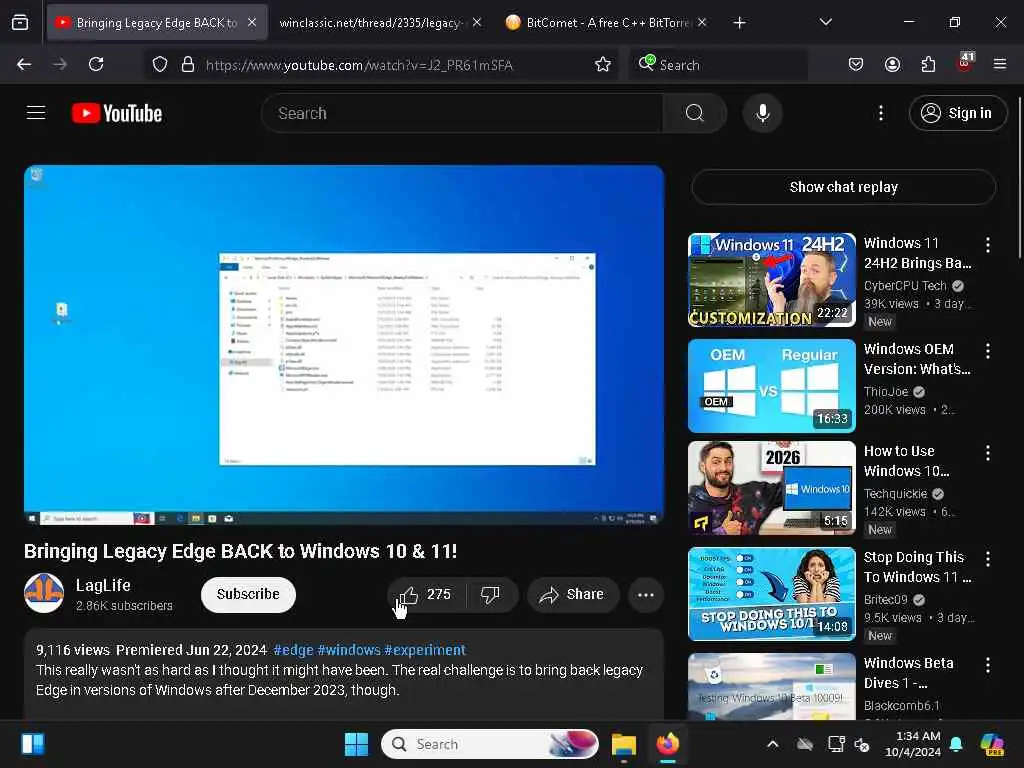Image resolution: width=1024 pixels, height=768 pixels.
Task: Click the YouTube search magnifier button
Action: click(x=695, y=113)
